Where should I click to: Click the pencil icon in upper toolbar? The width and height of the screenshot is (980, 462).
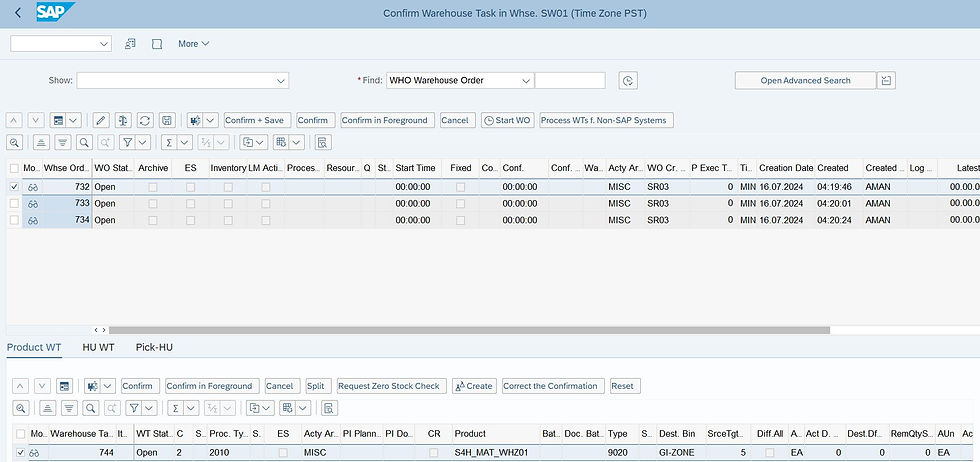coord(101,120)
